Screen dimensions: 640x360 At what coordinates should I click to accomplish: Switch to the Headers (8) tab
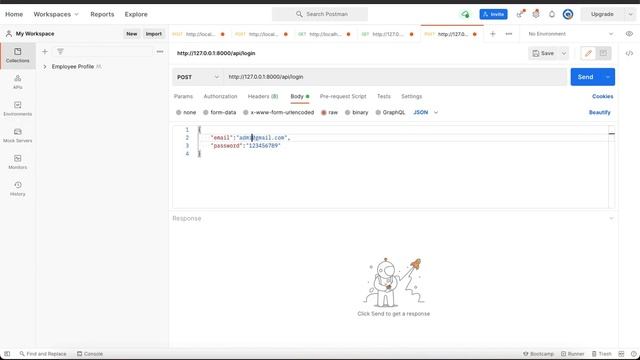pyautogui.click(x=263, y=96)
